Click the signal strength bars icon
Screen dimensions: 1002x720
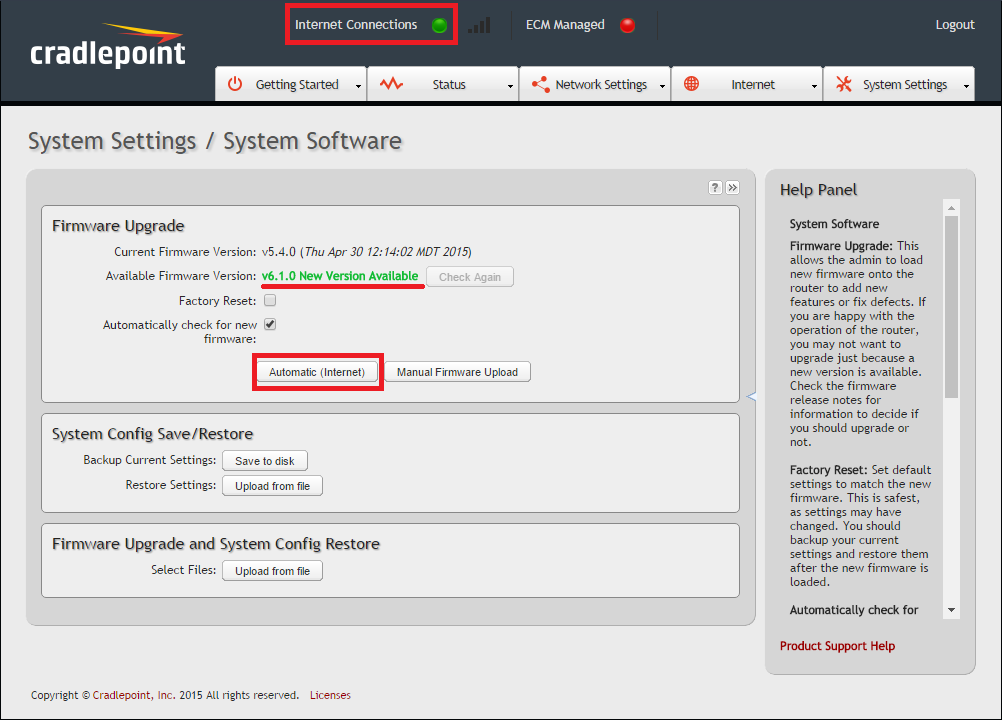[x=479, y=26]
